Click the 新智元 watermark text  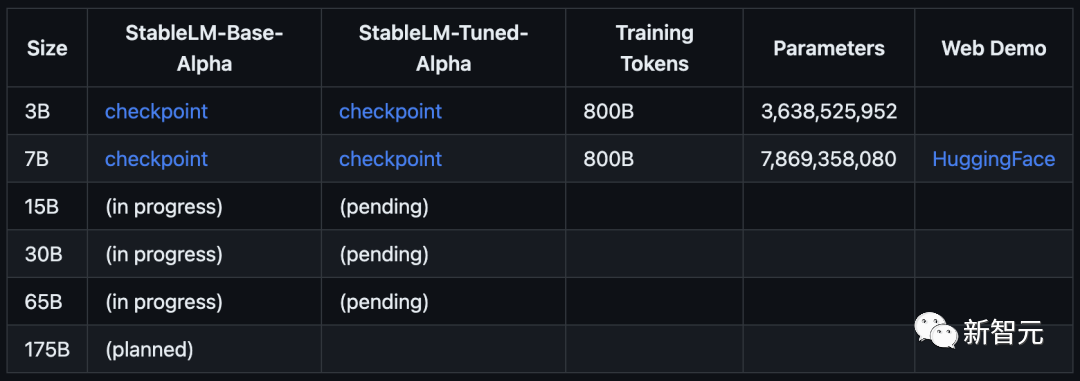(x=1003, y=332)
